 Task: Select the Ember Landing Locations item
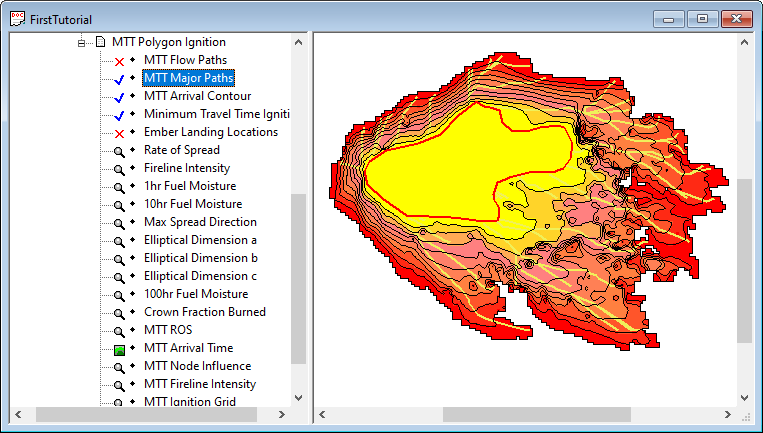211,132
